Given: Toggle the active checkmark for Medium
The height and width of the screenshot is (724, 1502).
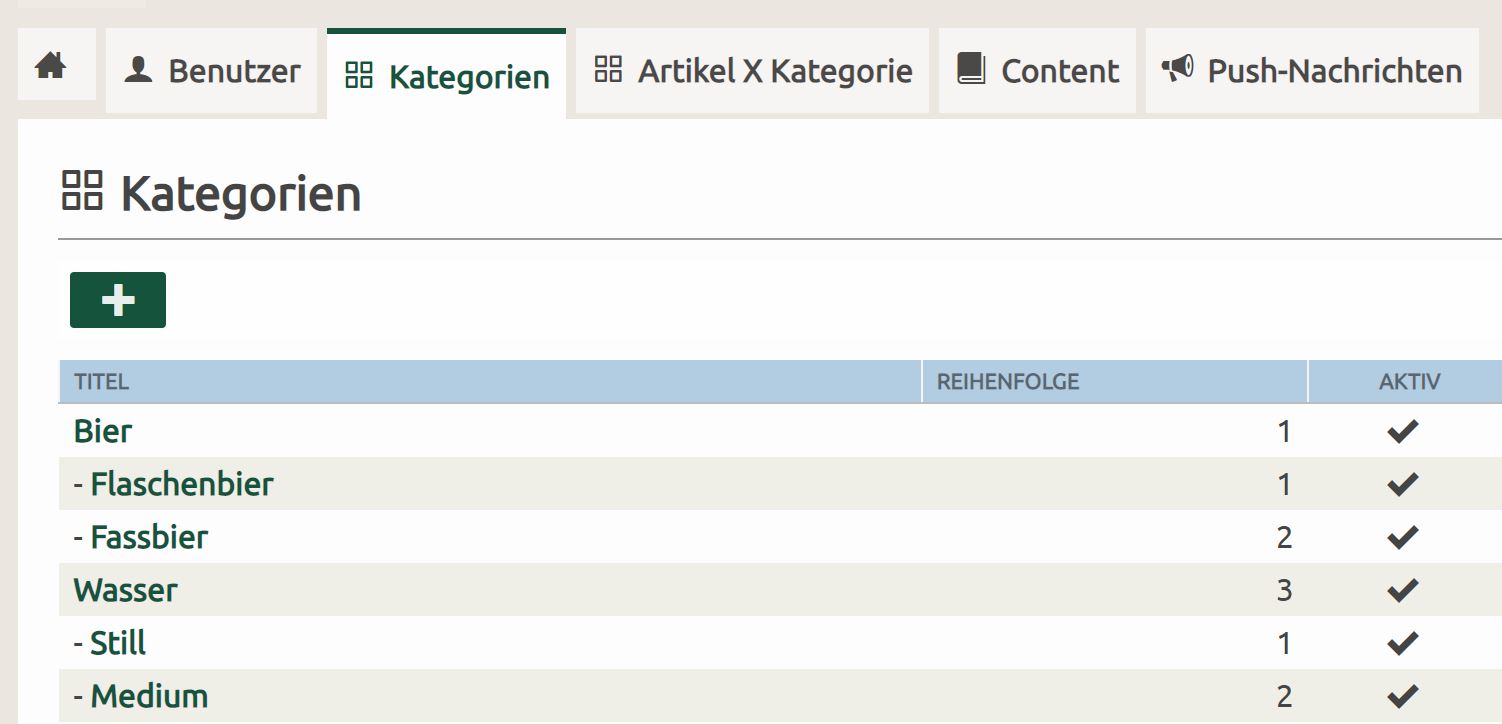Looking at the screenshot, I should tap(1403, 696).
